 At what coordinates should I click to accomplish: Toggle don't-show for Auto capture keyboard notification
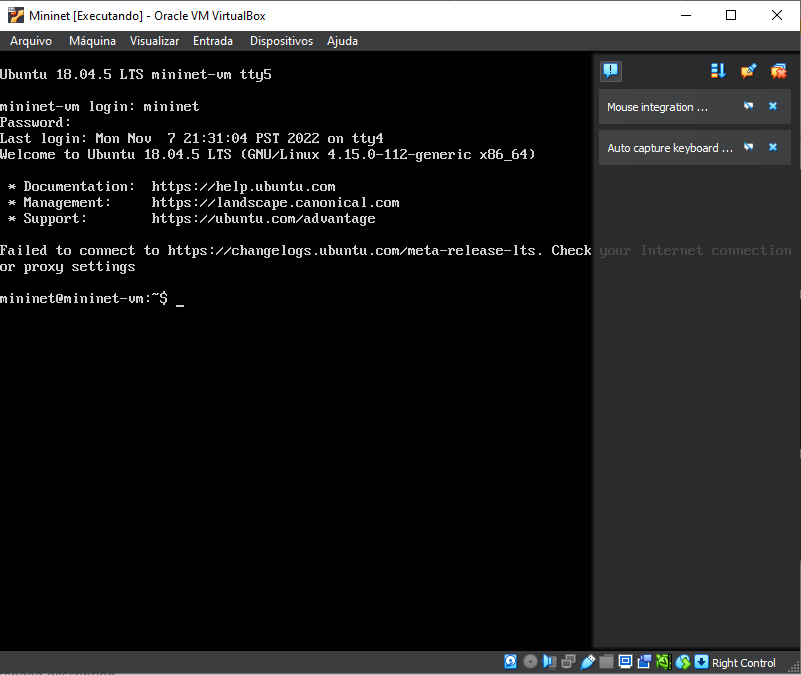(748, 146)
